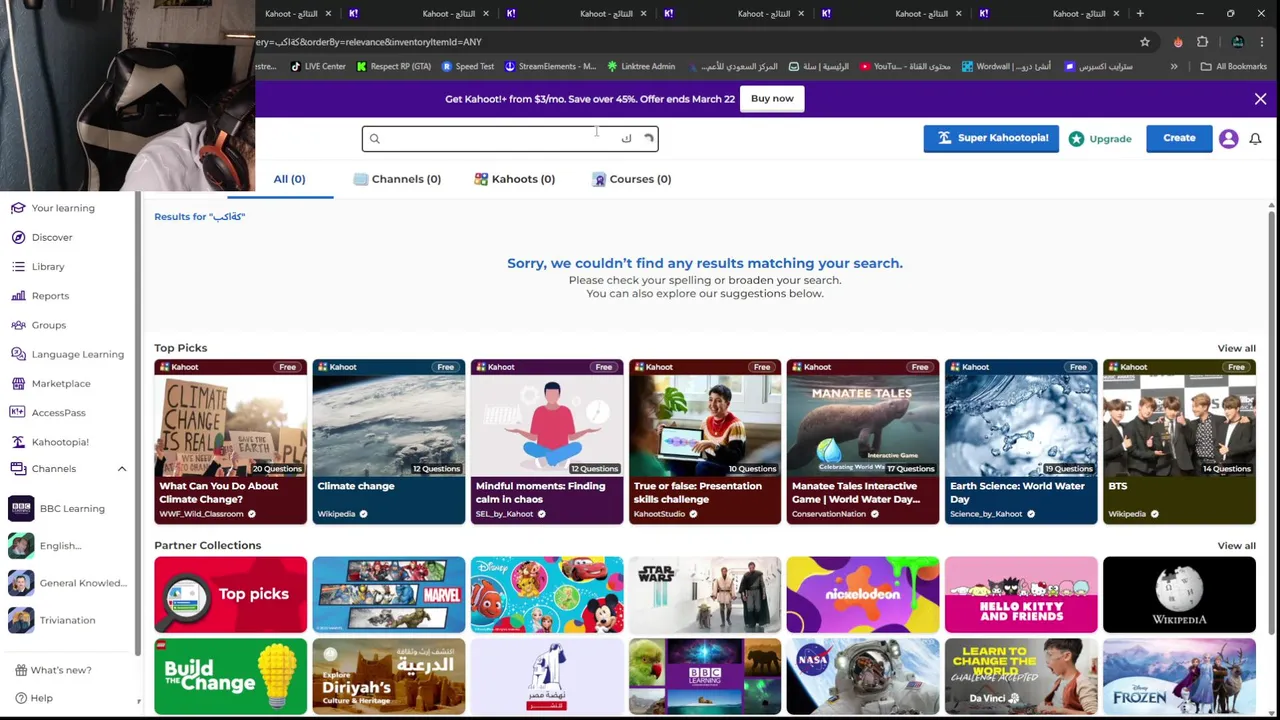Click the Create button
The width and height of the screenshot is (1280, 720).
pyautogui.click(x=1179, y=138)
